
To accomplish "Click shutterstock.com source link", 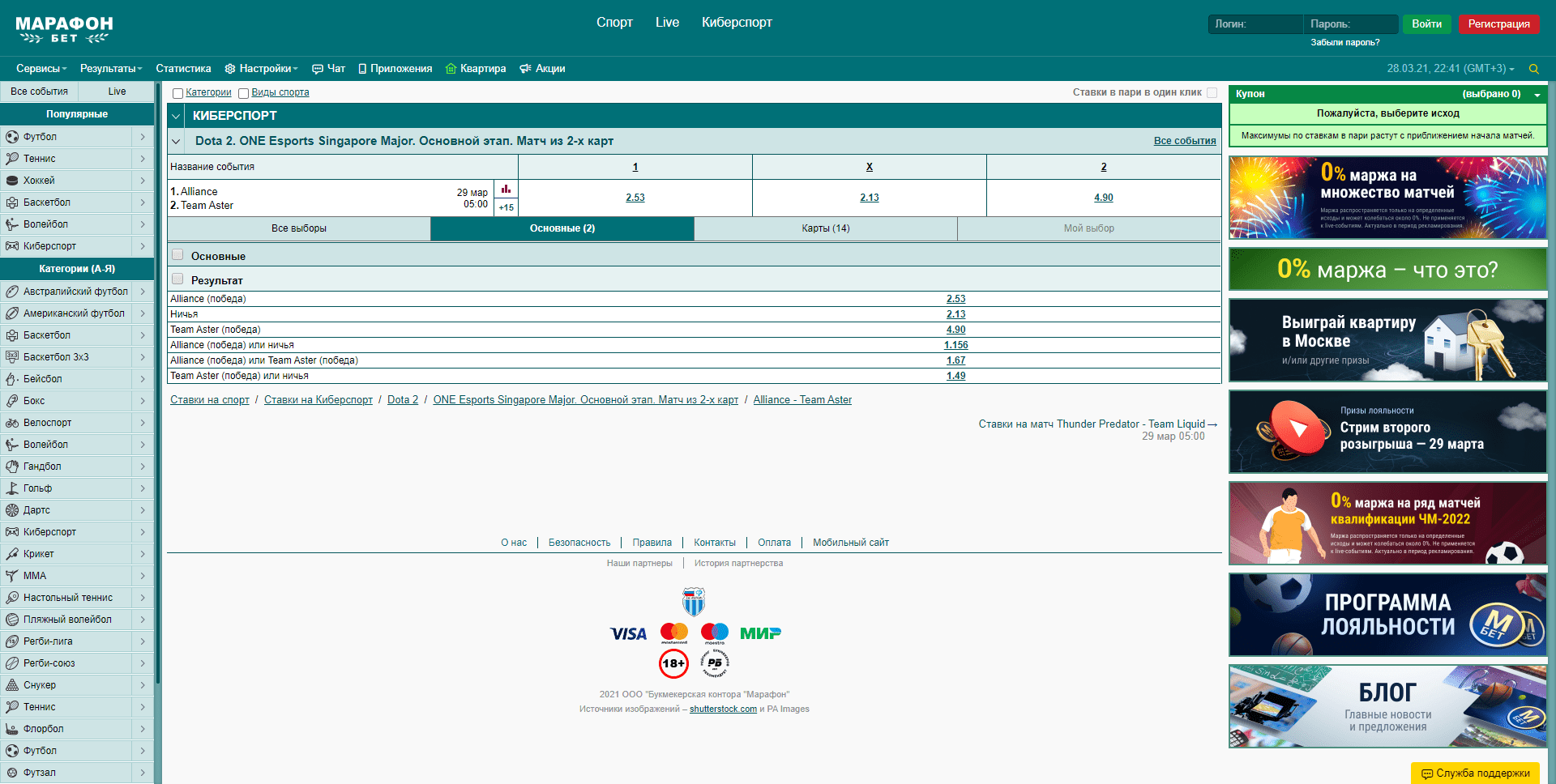I will point(723,709).
